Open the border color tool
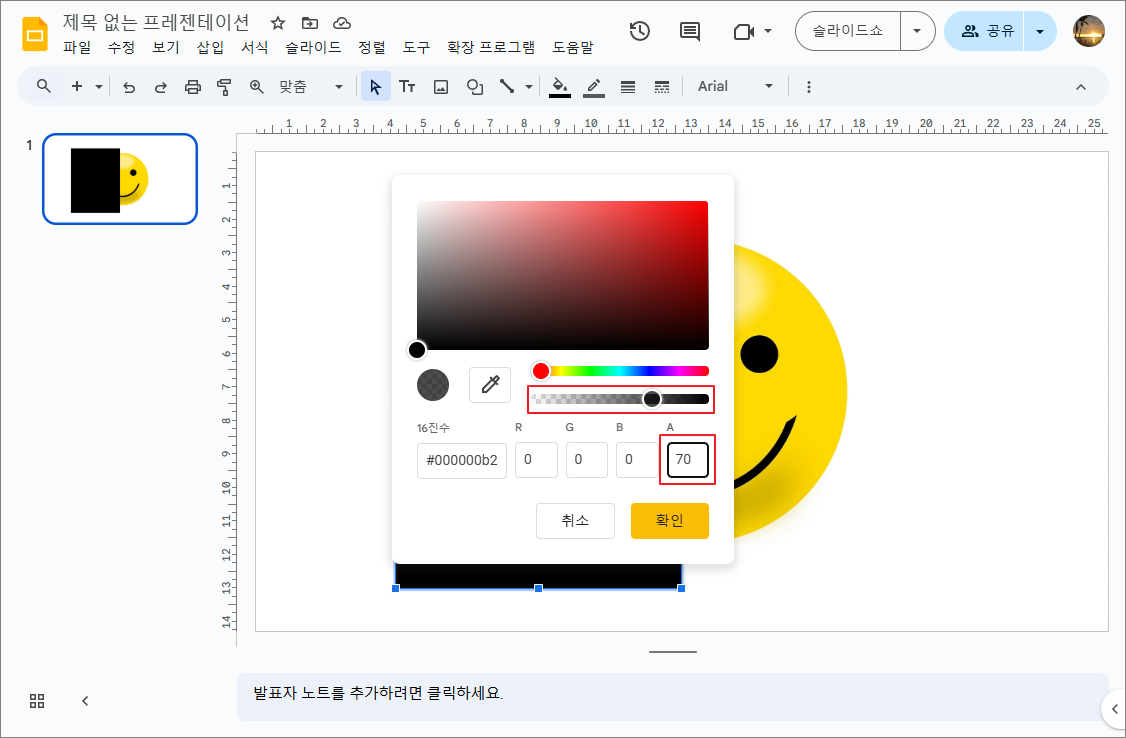 pos(593,86)
